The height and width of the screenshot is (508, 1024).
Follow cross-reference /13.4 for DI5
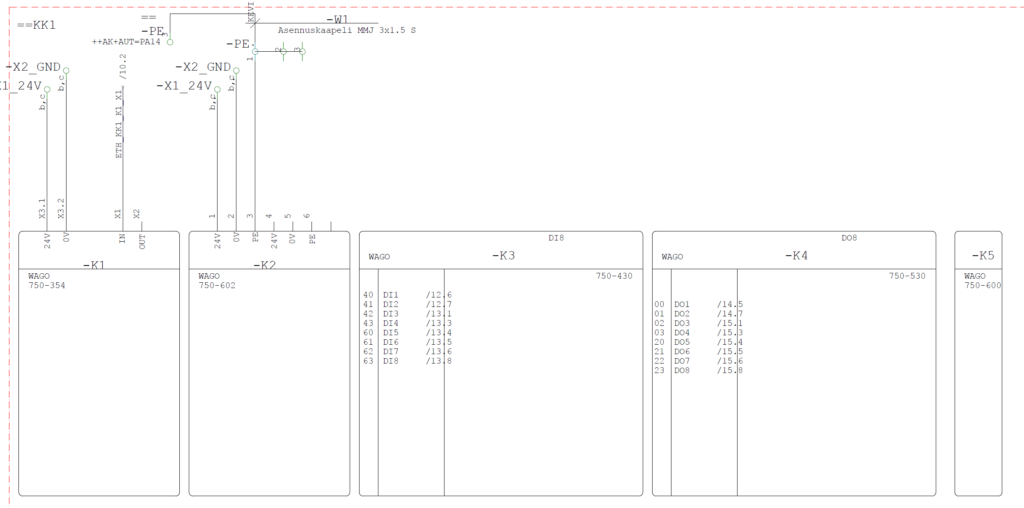(x=438, y=333)
